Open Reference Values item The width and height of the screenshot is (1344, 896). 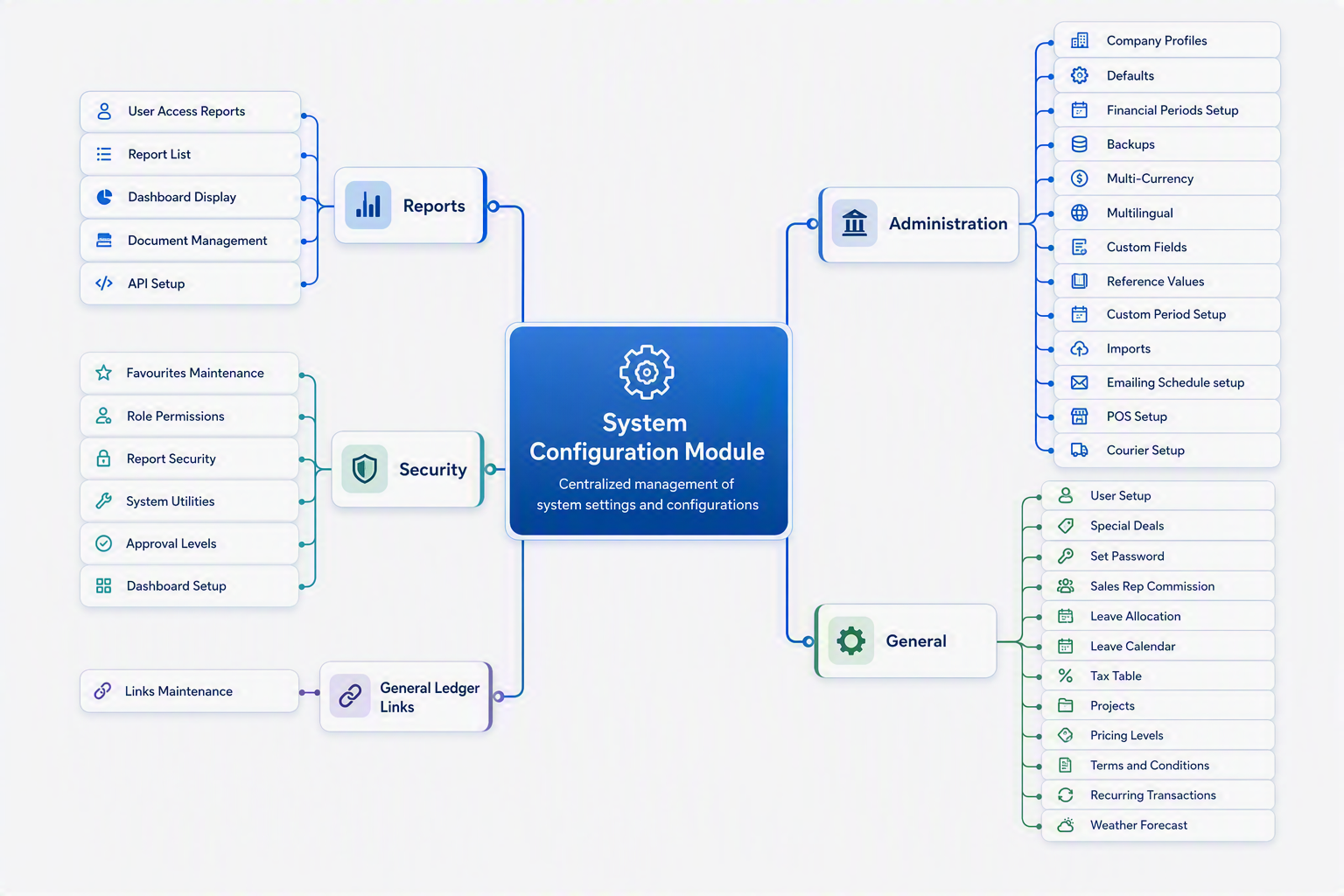[x=1167, y=281]
